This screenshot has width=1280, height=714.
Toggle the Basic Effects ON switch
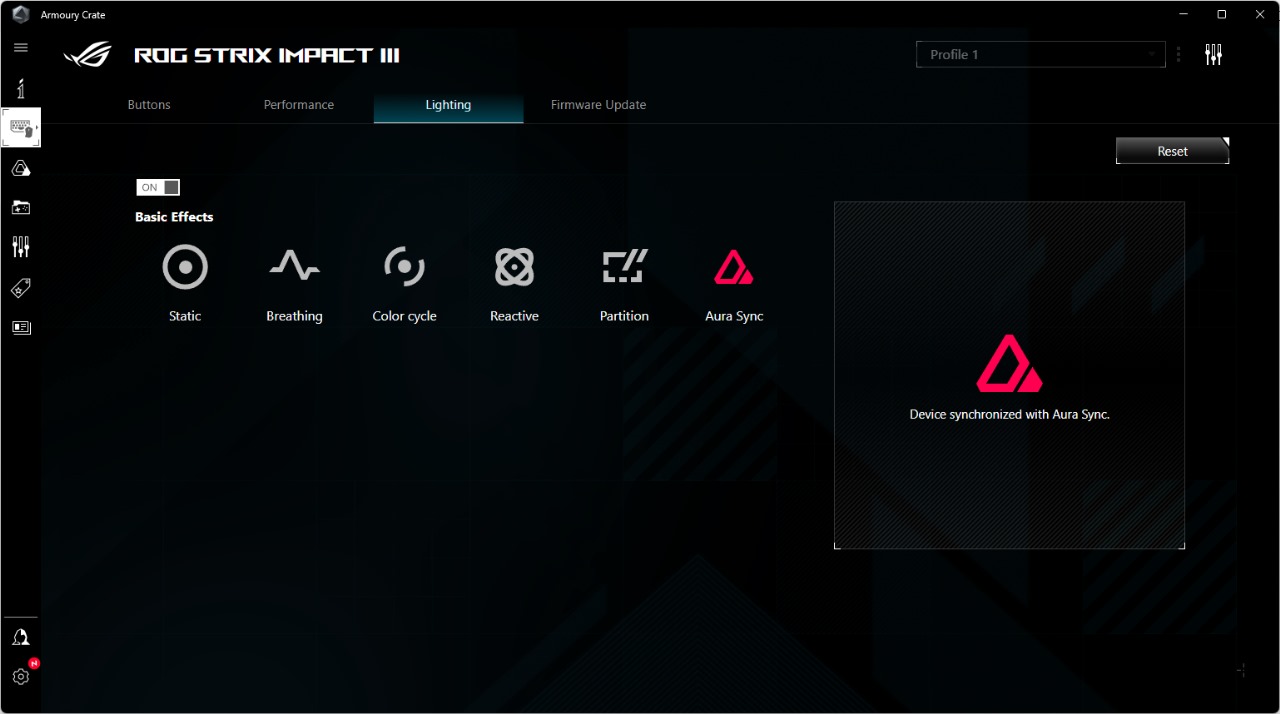157,187
